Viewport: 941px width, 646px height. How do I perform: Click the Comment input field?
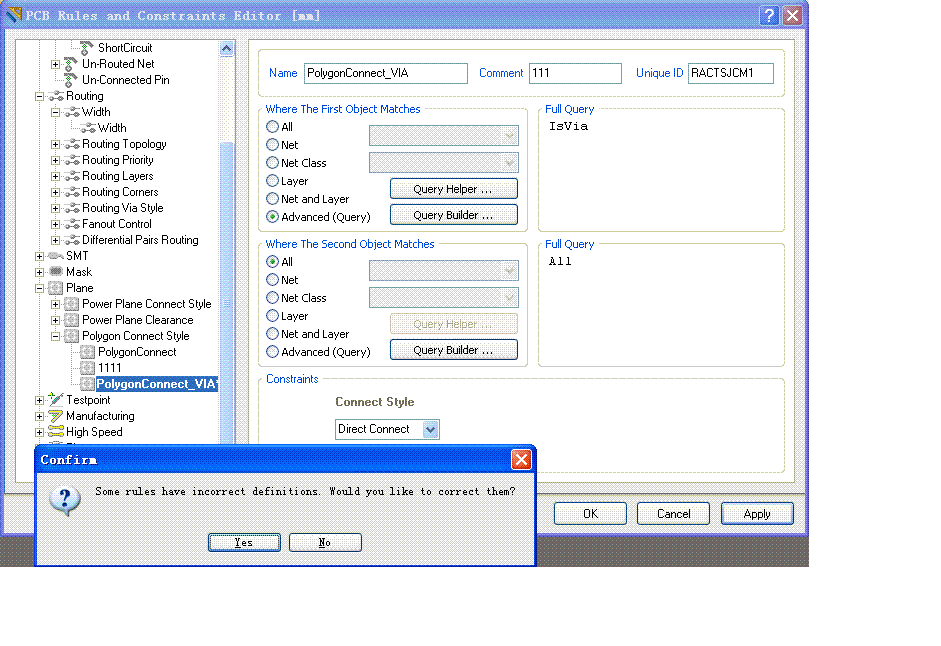click(575, 73)
